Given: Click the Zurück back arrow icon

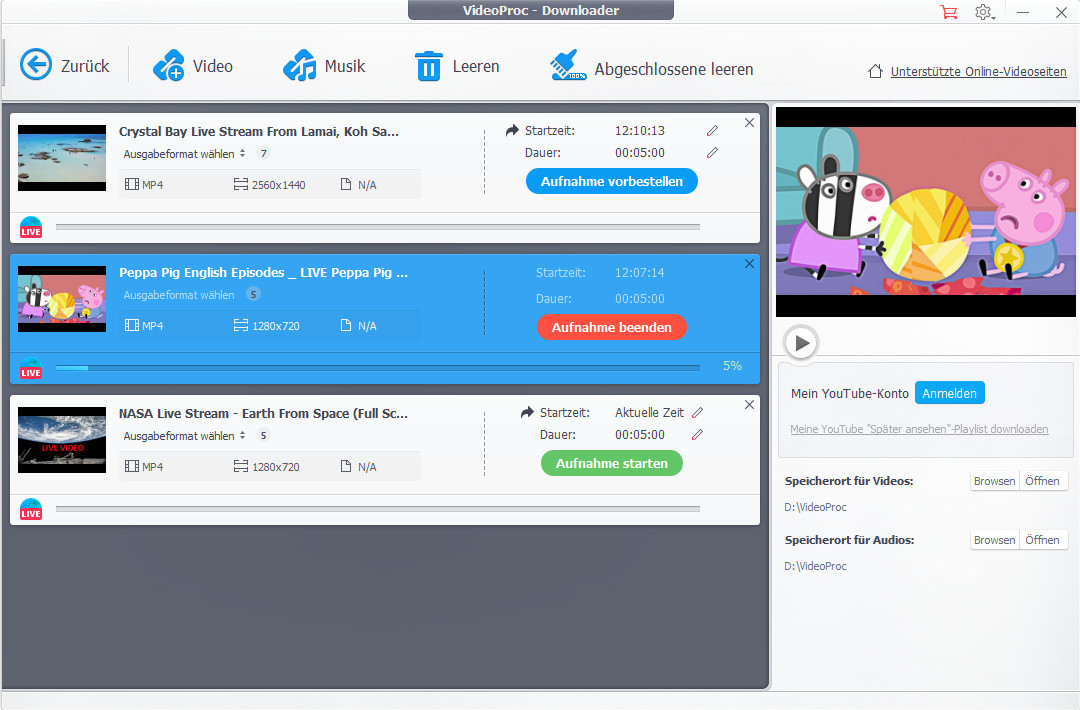Looking at the screenshot, I should [x=36, y=66].
